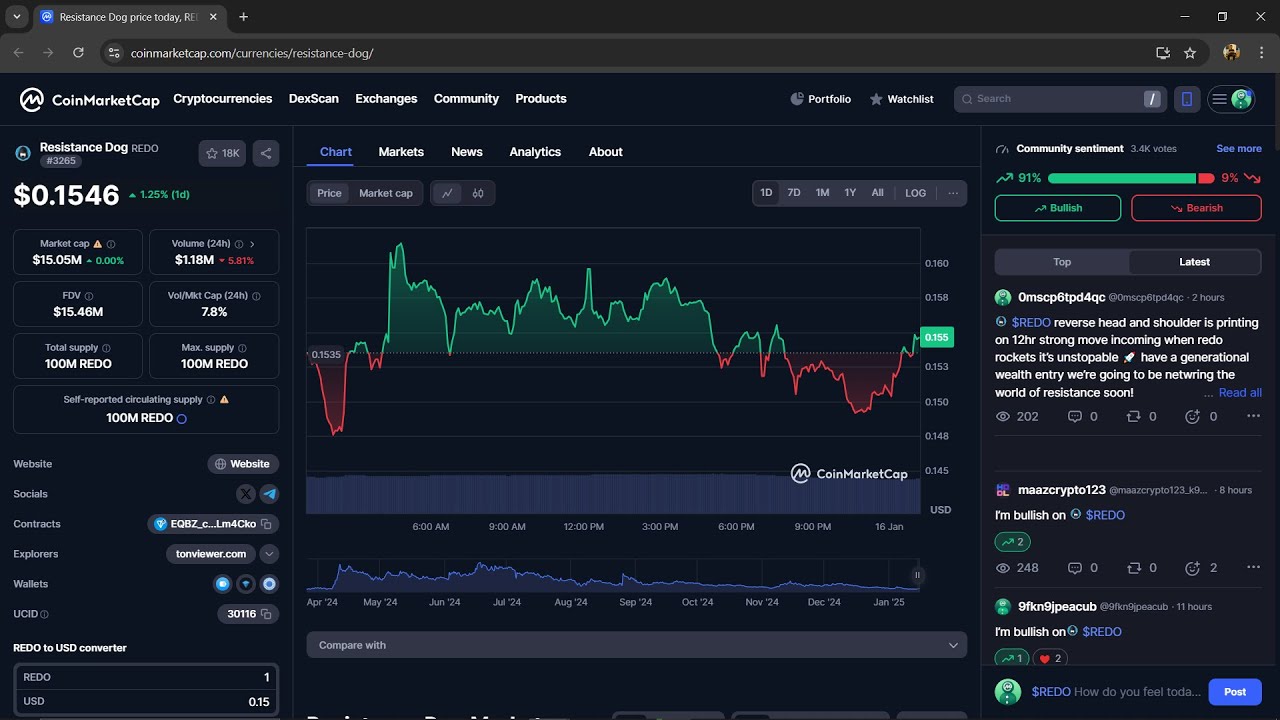Open three-dot chart options menu
The image size is (1280, 720).
953,193
